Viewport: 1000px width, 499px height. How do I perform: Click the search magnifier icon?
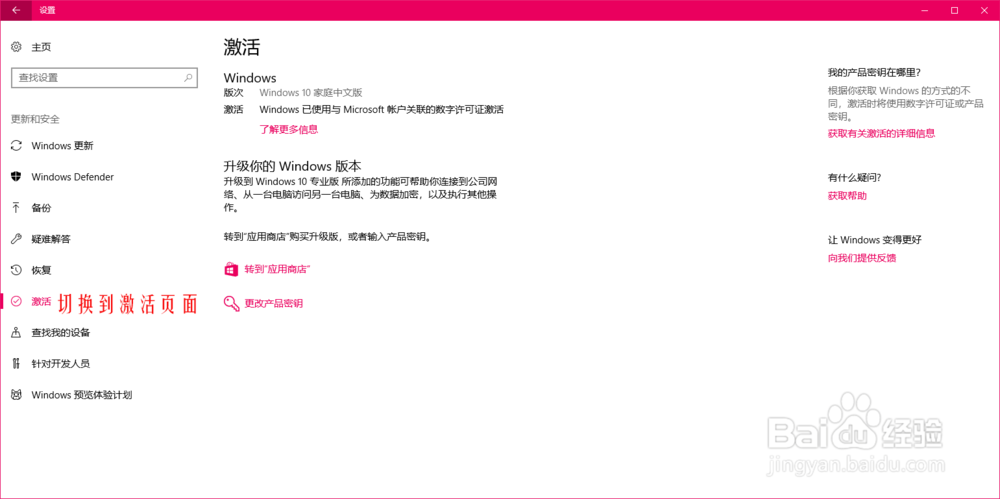tap(188, 78)
